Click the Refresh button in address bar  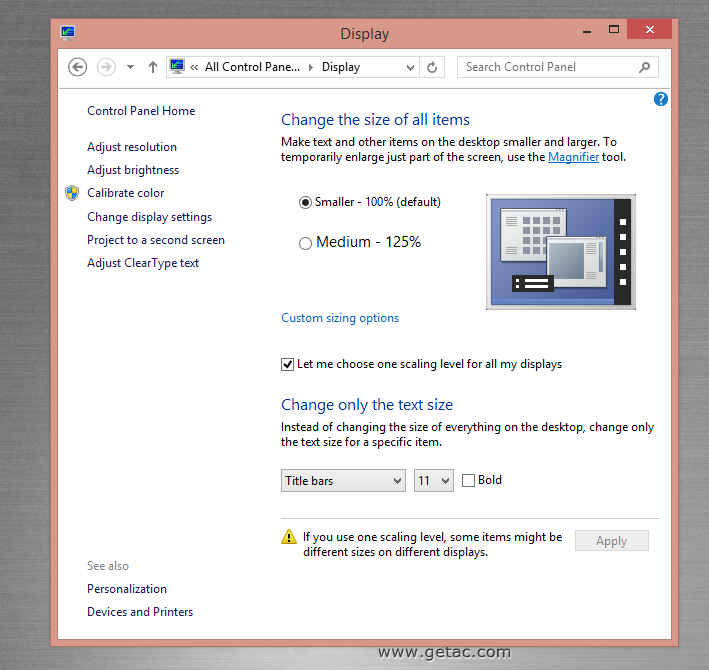coord(432,67)
